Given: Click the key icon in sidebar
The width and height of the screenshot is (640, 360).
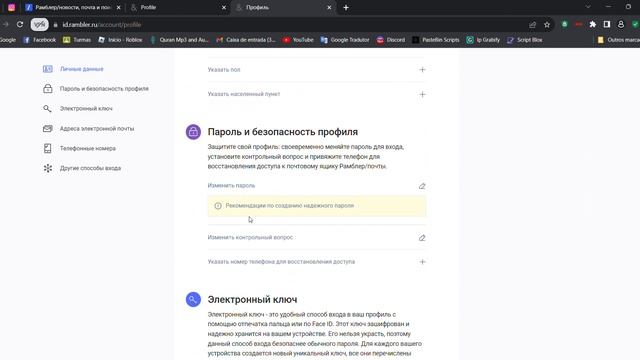Looking at the screenshot, I should (48, 109).
